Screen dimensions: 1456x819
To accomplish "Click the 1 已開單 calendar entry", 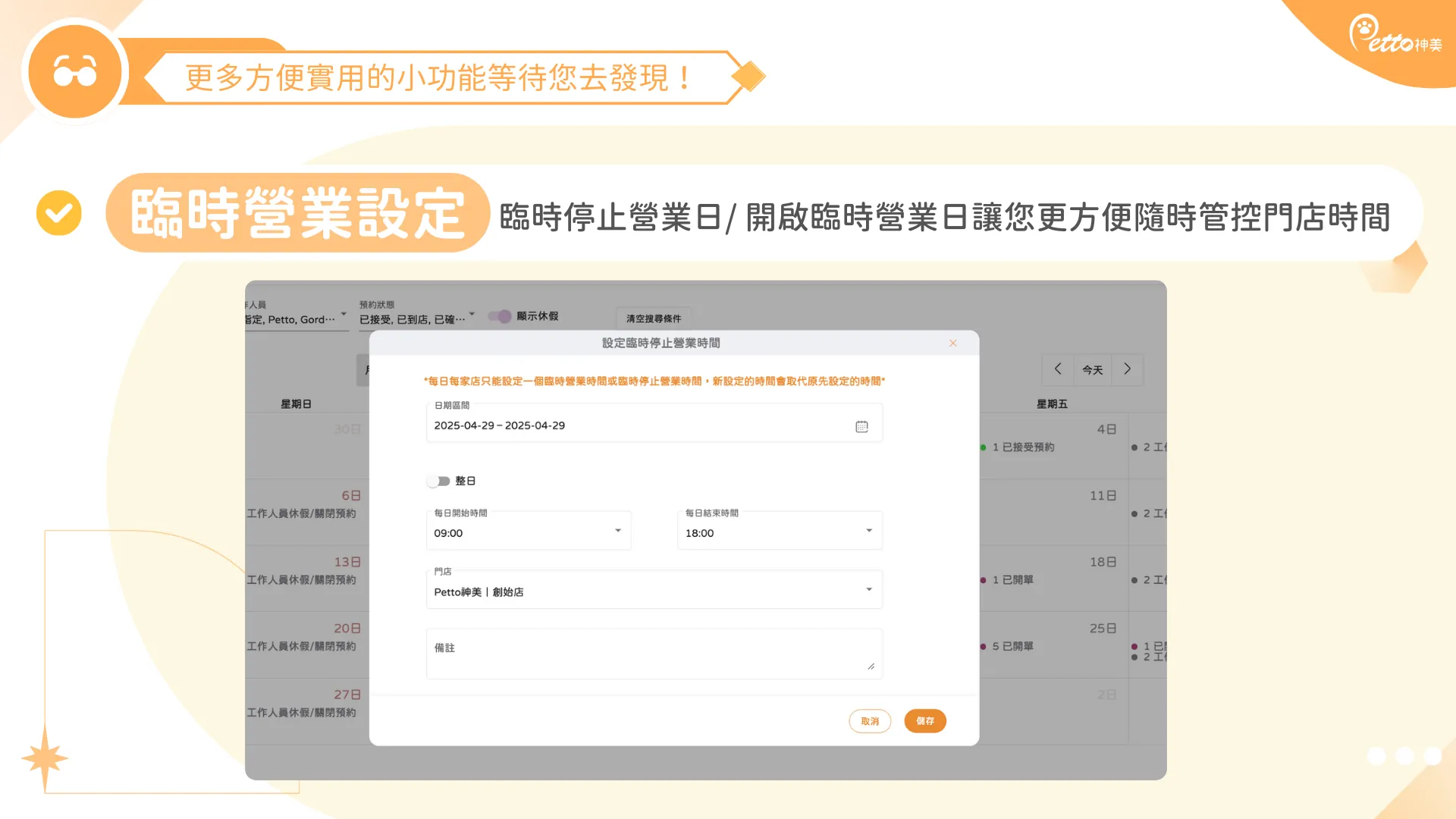I will [1007, 580].
